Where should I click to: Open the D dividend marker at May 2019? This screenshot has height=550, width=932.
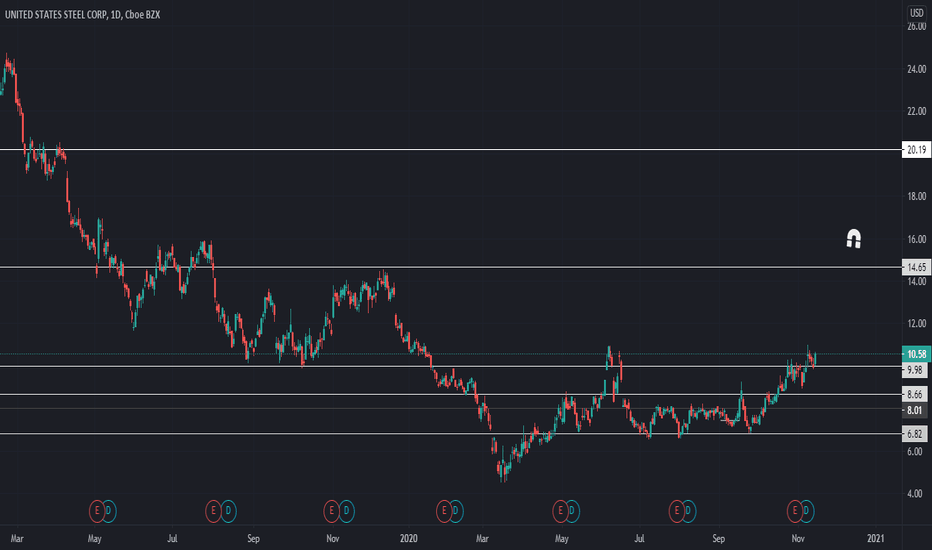pyautogui.click(x=108, y=511)
